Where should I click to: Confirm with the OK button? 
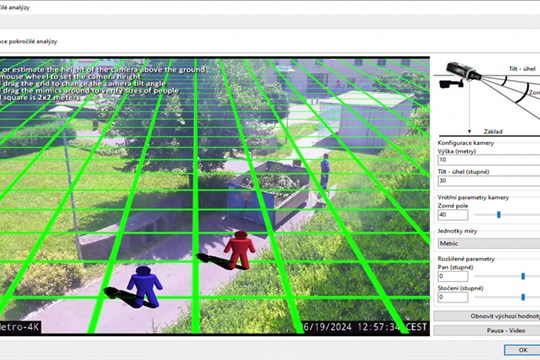(x=522, y=350)
